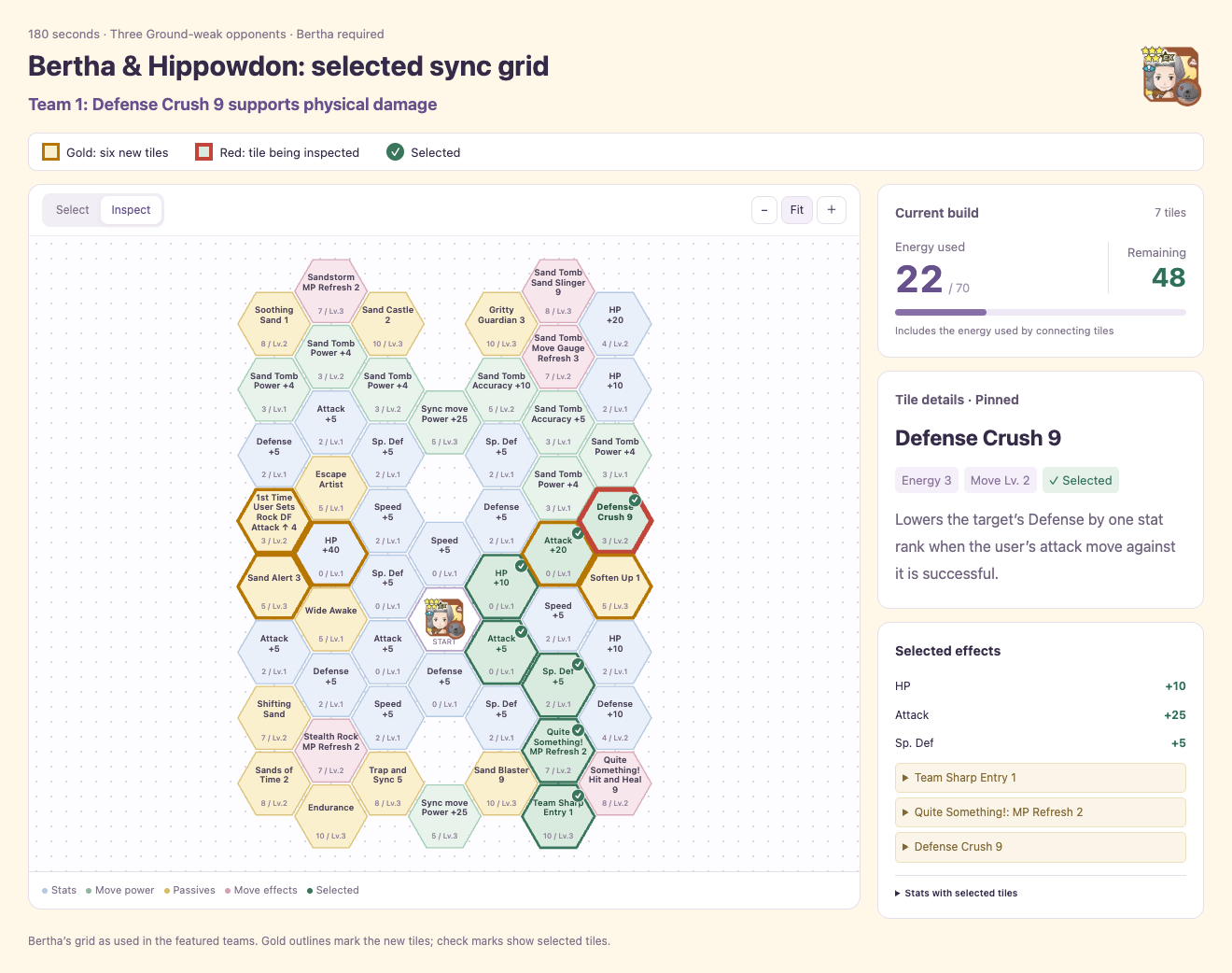Deselect the checked Sp. Def +5 tile
This screenshot has width=1232, height=973.
coord(558,685)
